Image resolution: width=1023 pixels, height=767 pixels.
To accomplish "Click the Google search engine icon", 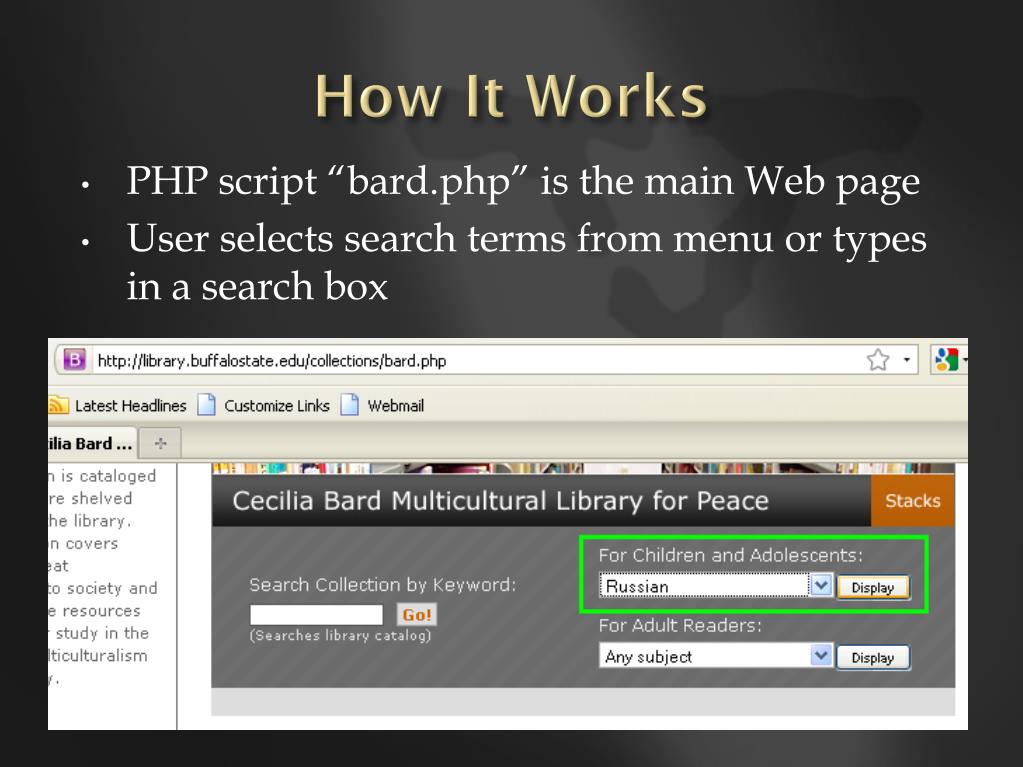I will [x=946, y=359].
